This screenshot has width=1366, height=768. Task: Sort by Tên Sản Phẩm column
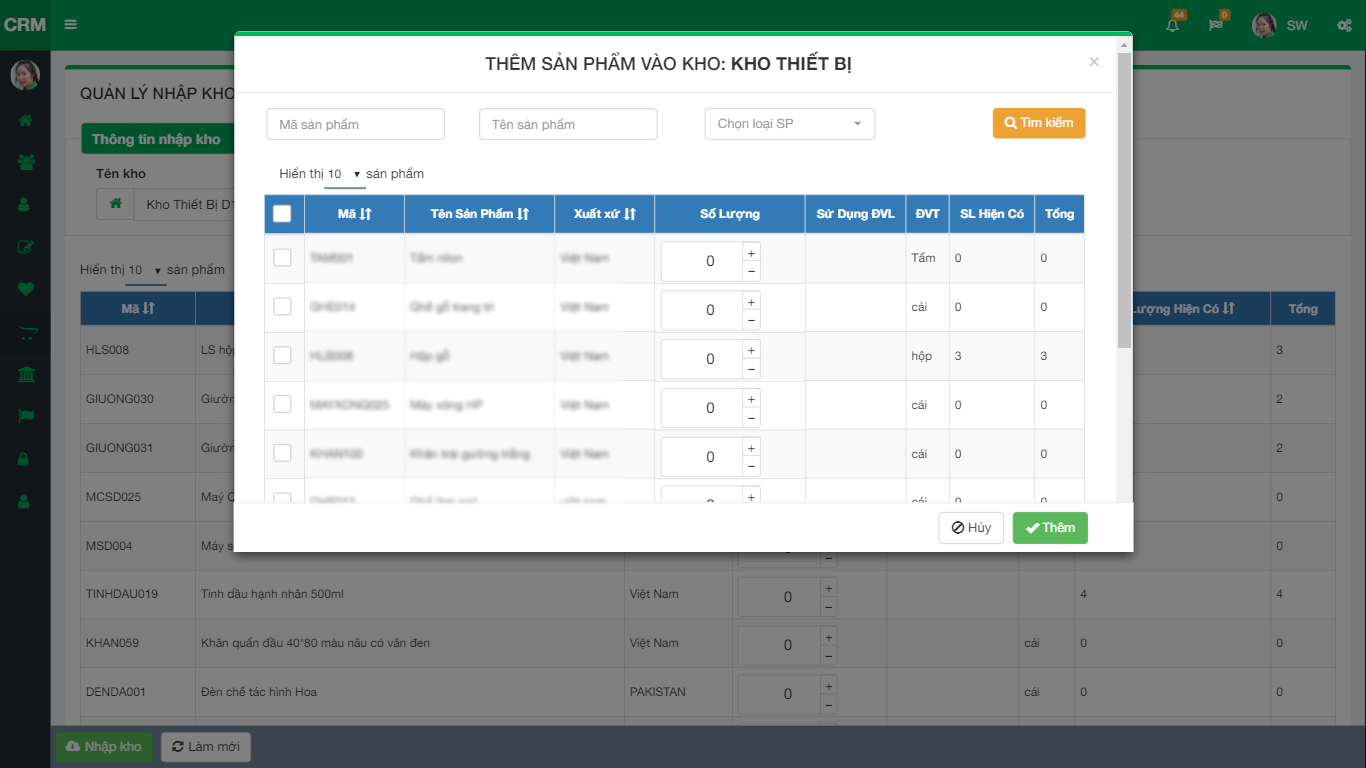pos(479,214)
